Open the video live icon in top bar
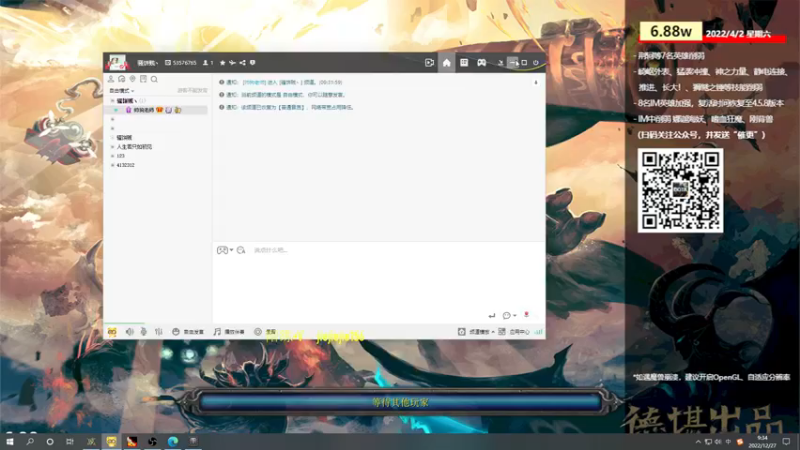The height and width of the screenshot is (450, 800). click(x=429, y=62)
